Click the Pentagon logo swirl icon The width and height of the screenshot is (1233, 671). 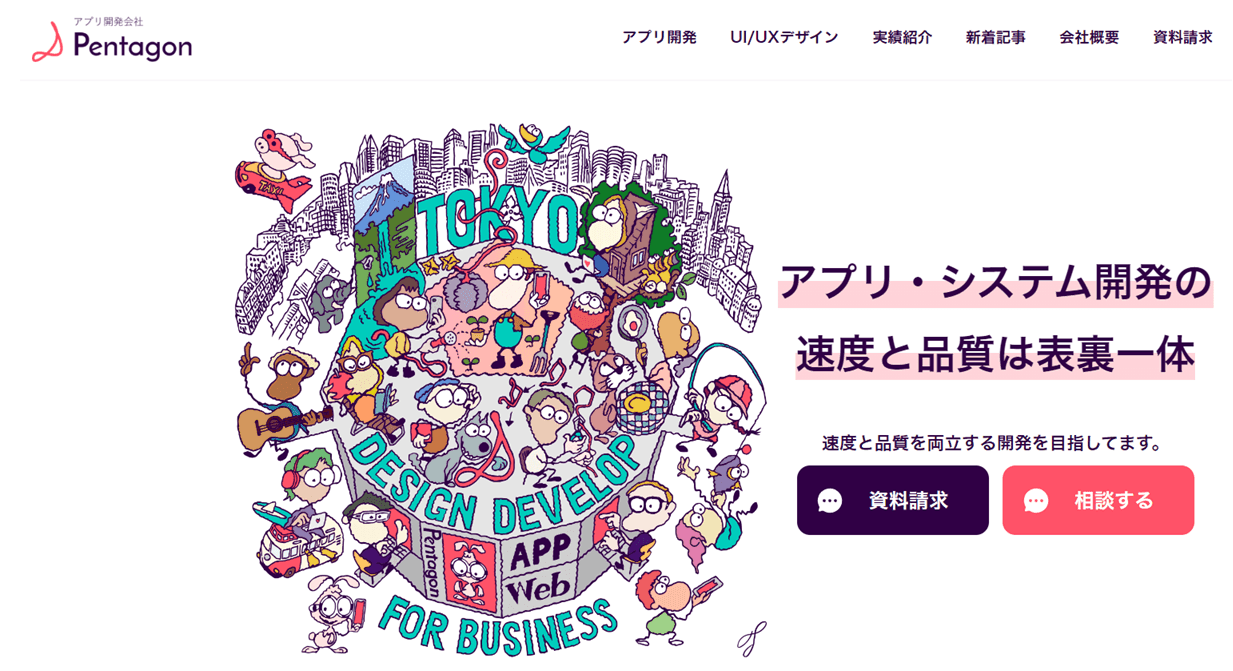click(x=47, y=41)
